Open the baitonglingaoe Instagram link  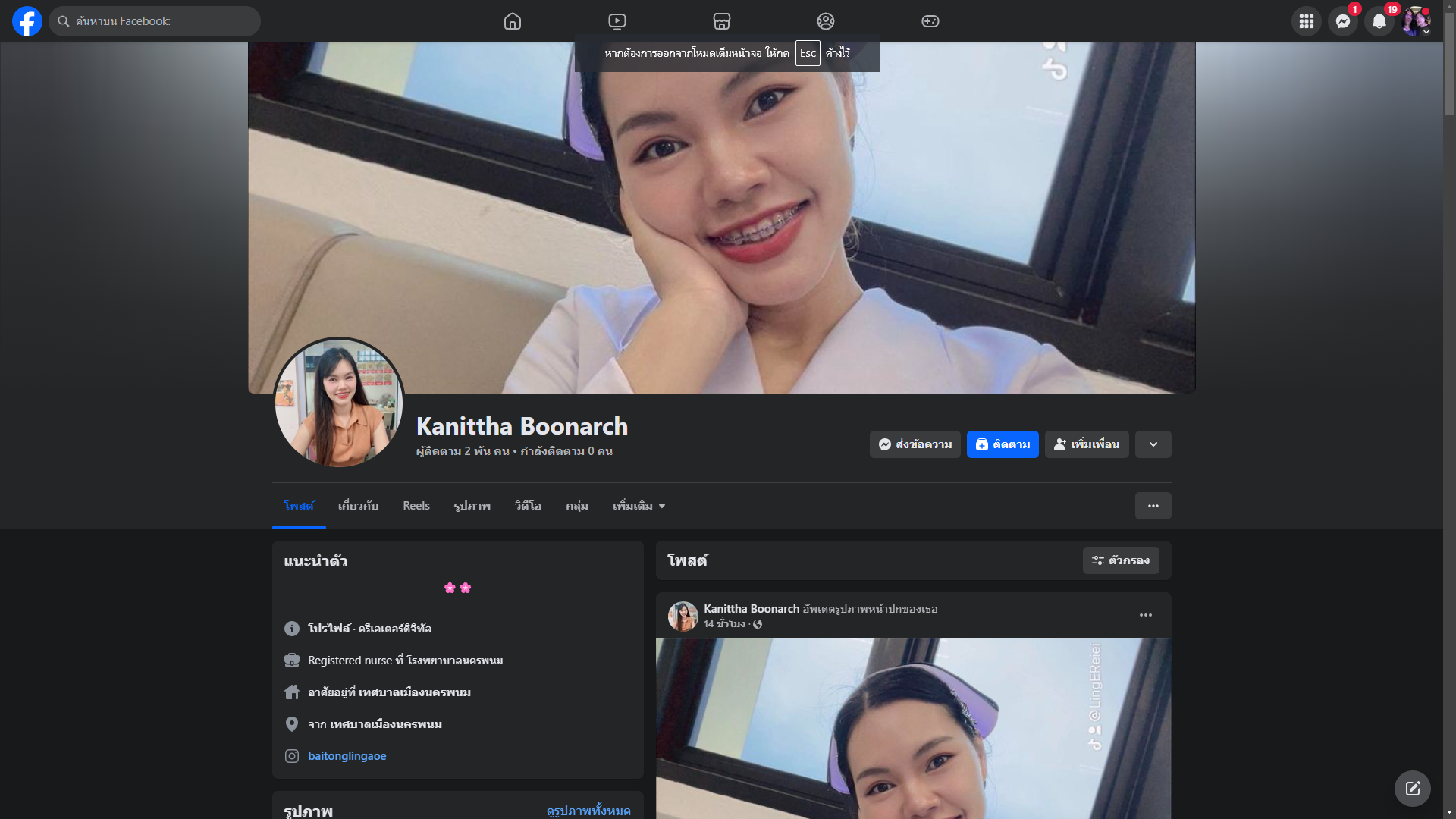pyautogui.click(x=347, y=756)
